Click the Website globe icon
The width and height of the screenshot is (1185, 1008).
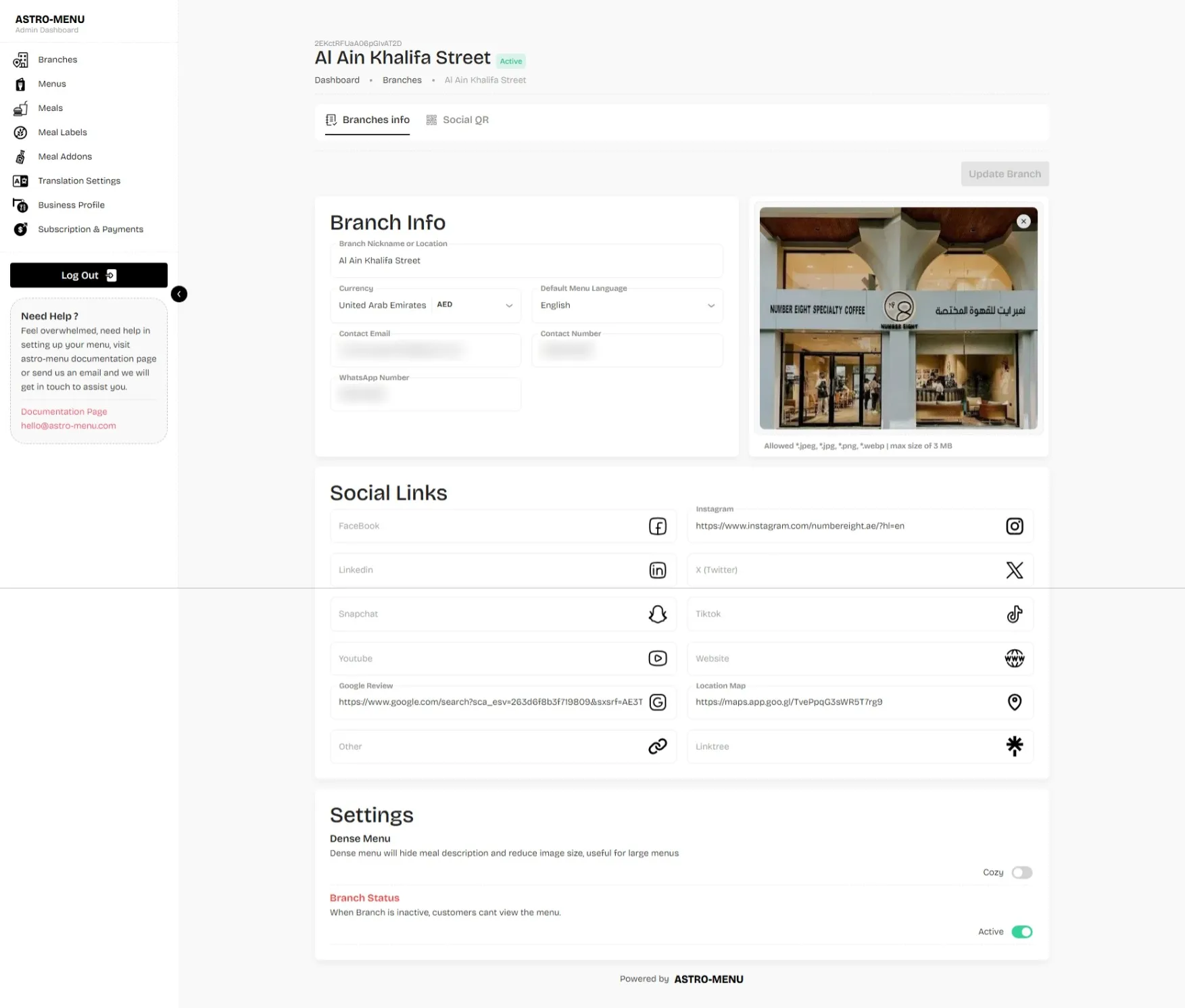tap(1015, 658)
